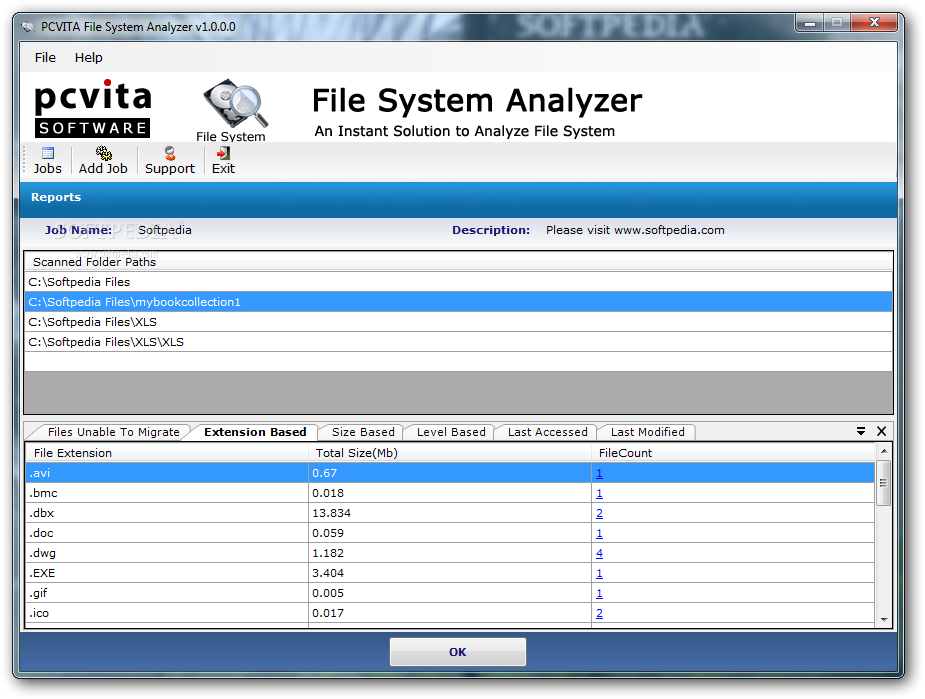925x699 pixels.
Task: Open the File menu
Action: (45, 57)
